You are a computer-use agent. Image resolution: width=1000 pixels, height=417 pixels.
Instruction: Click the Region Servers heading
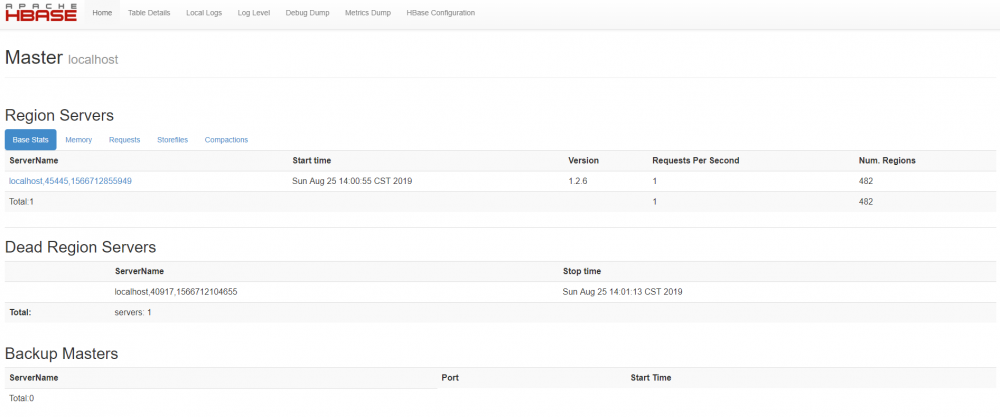(59, 115)
